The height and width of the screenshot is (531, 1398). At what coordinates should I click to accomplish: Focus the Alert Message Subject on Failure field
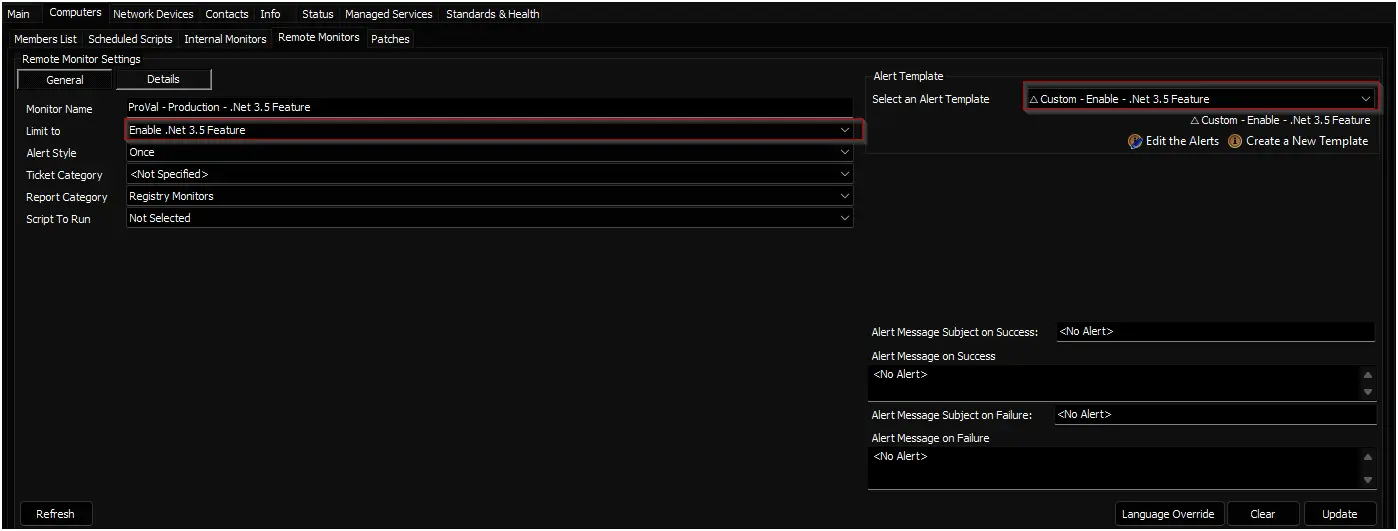point(1214,414)
